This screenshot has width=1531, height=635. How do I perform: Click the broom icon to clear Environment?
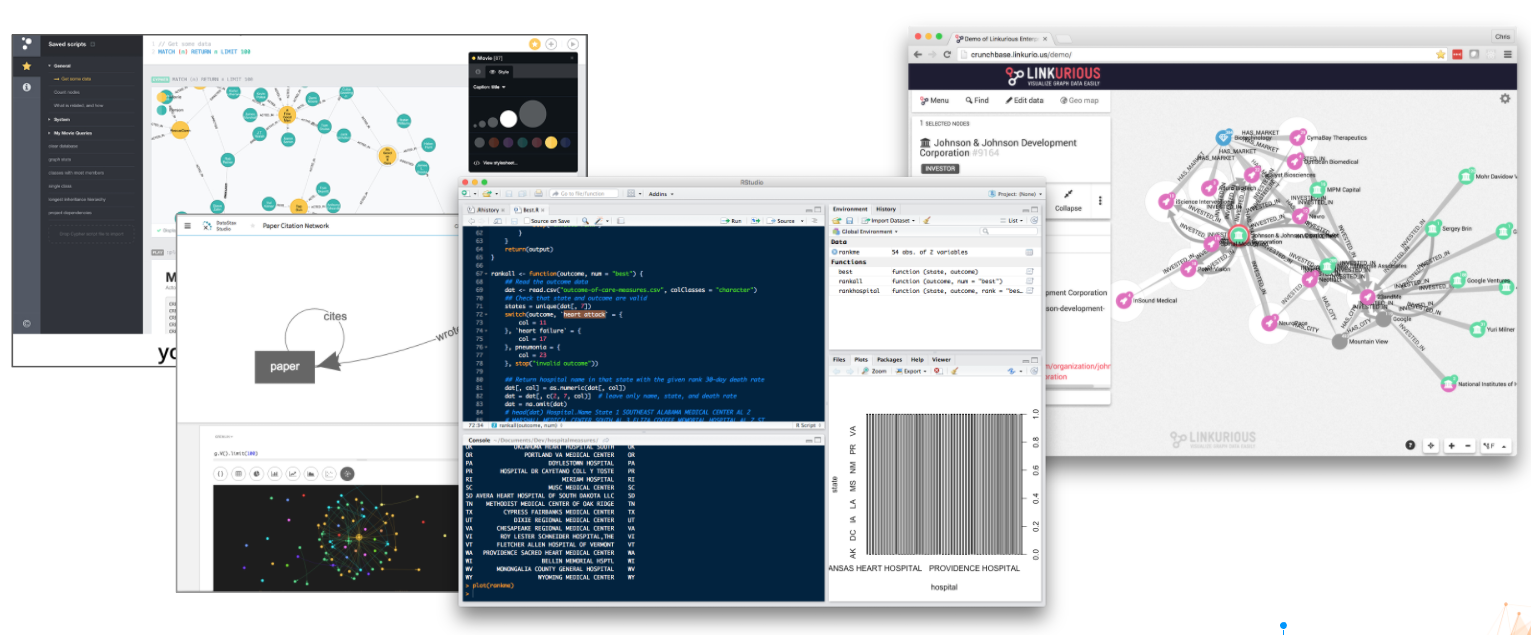click(x=927, y=220)
